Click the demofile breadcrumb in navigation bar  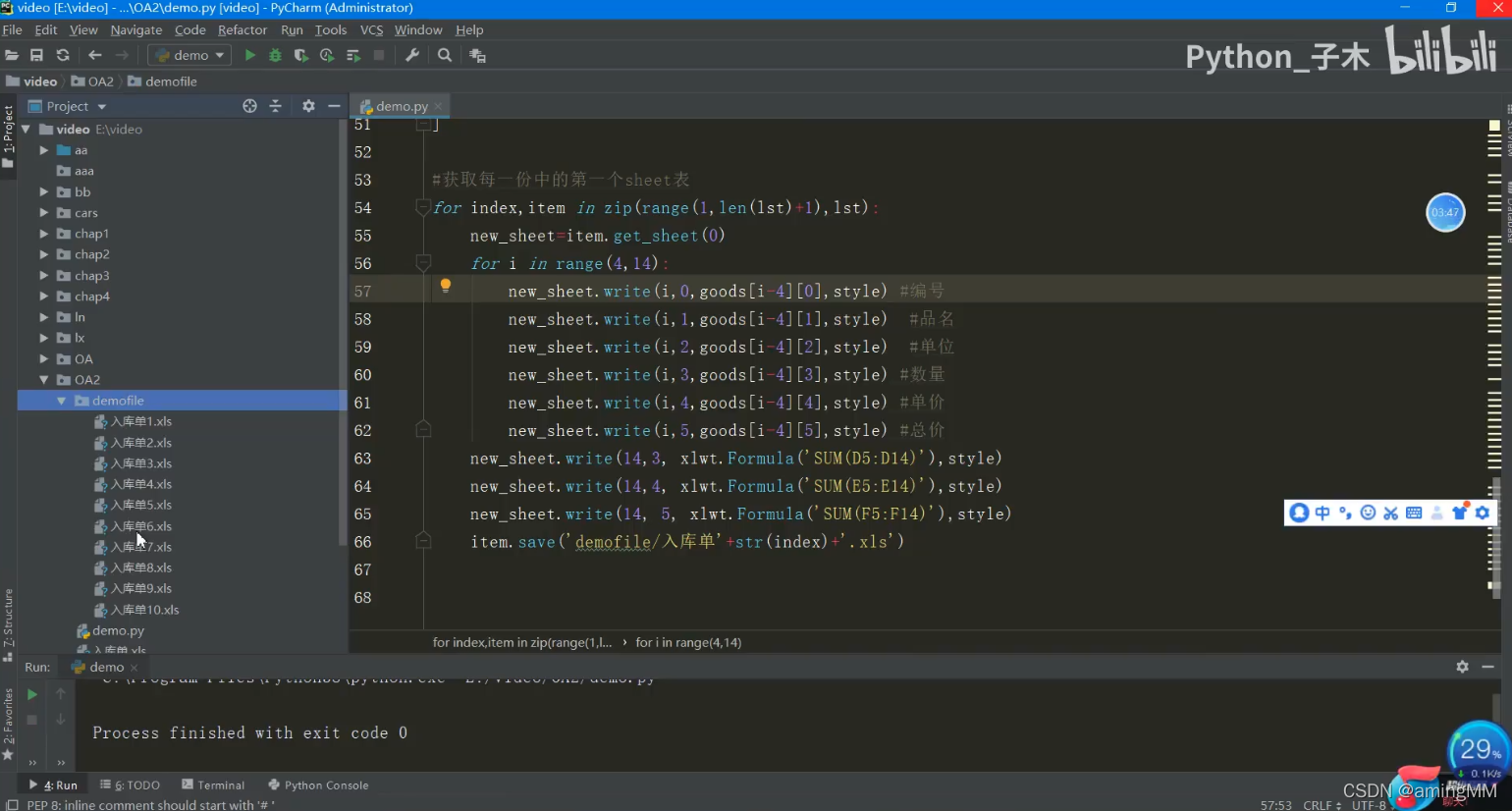click(x=163, y=81)
